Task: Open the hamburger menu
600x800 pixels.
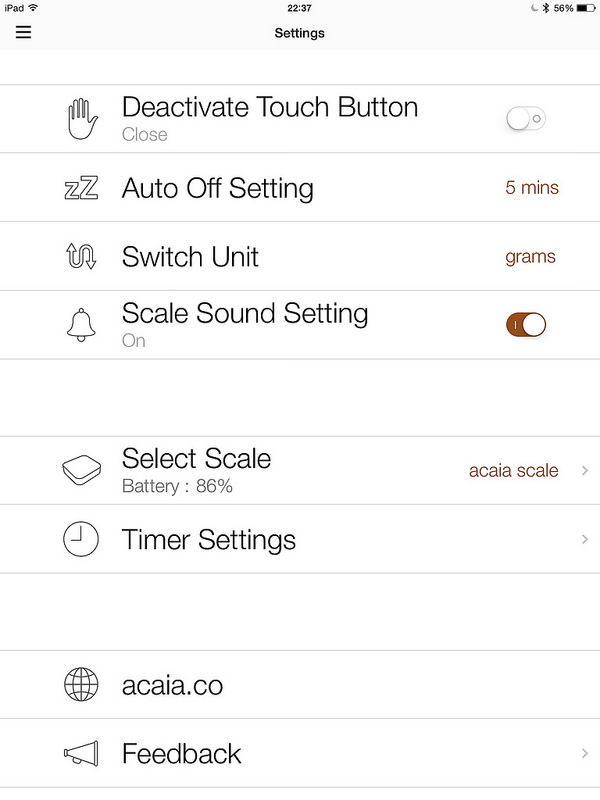Action: pos(24,32)
